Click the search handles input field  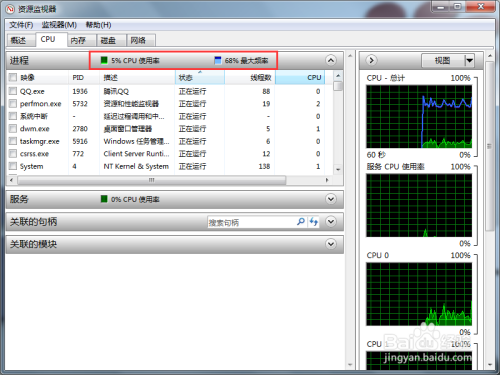251,222
